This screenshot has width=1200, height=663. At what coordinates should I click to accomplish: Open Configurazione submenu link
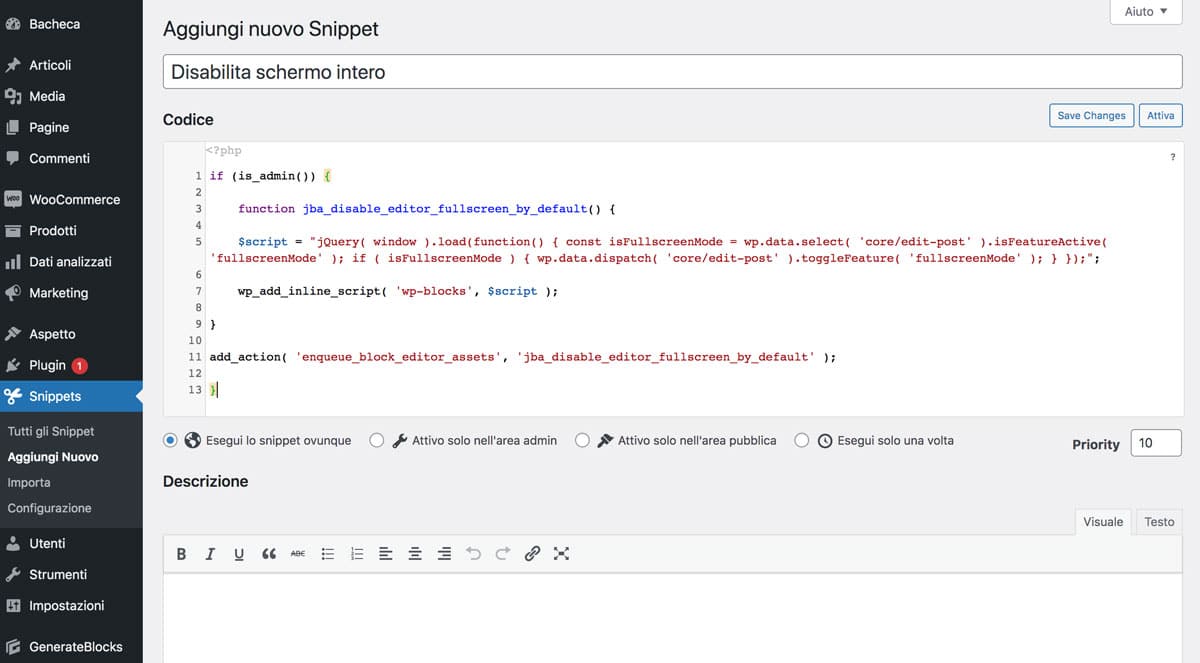[49, 508]
